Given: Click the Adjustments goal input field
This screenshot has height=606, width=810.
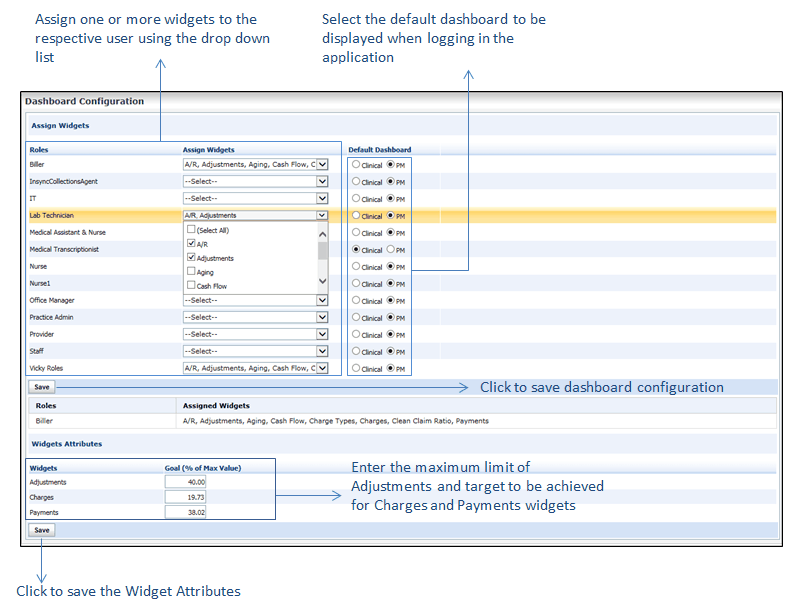Looking at the screenshot, I should 185,482.
